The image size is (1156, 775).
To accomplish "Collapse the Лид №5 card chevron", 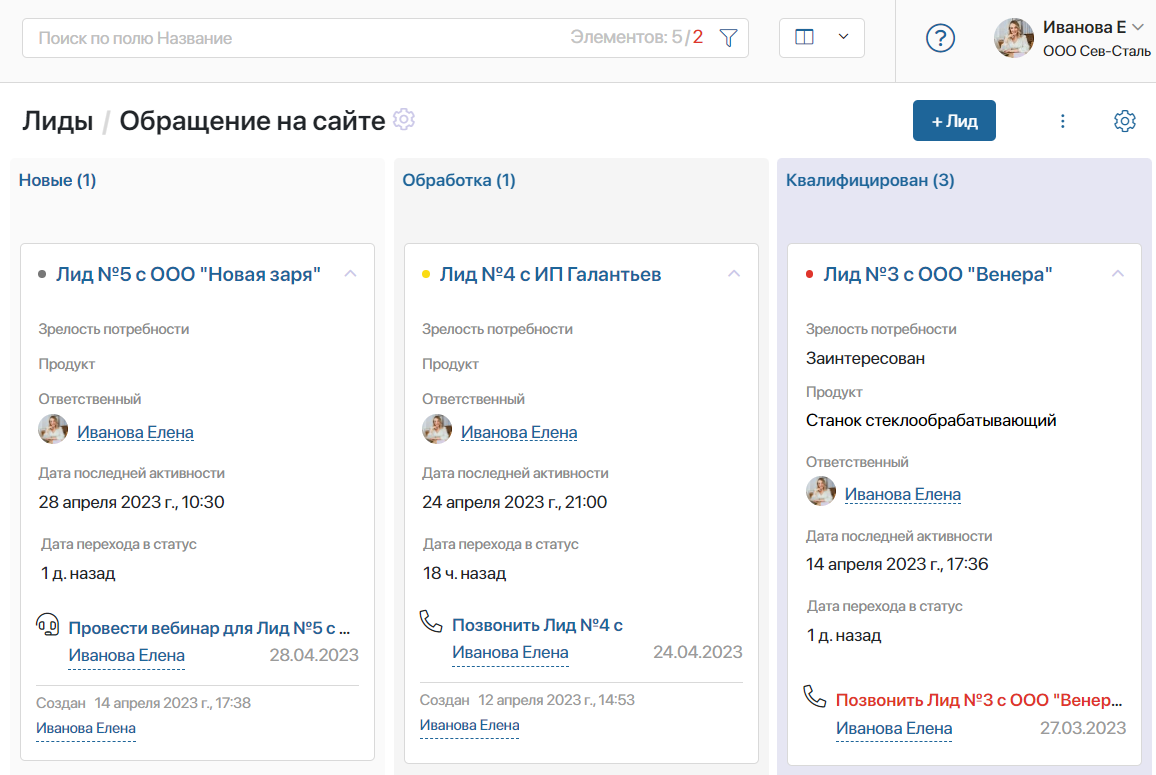I will click(350, 274).
